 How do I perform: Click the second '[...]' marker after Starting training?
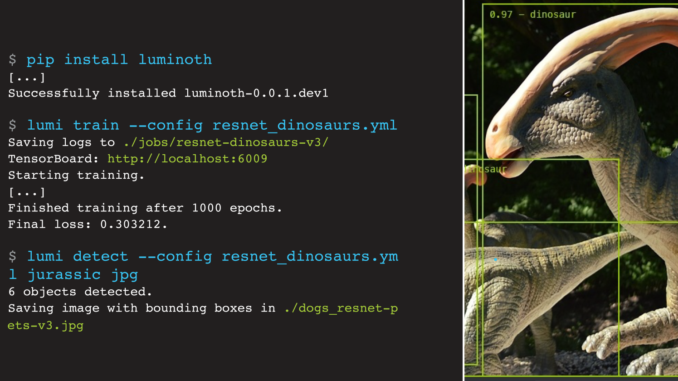(x=27, y=192)
